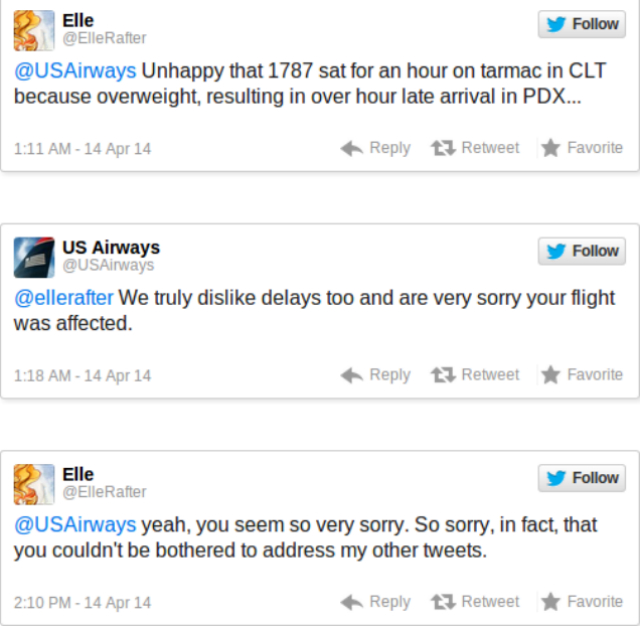This screenshot has height=626, width=640.
Task: Open the @USAirways mention in the first tweet
Action: tap(74, 71)
